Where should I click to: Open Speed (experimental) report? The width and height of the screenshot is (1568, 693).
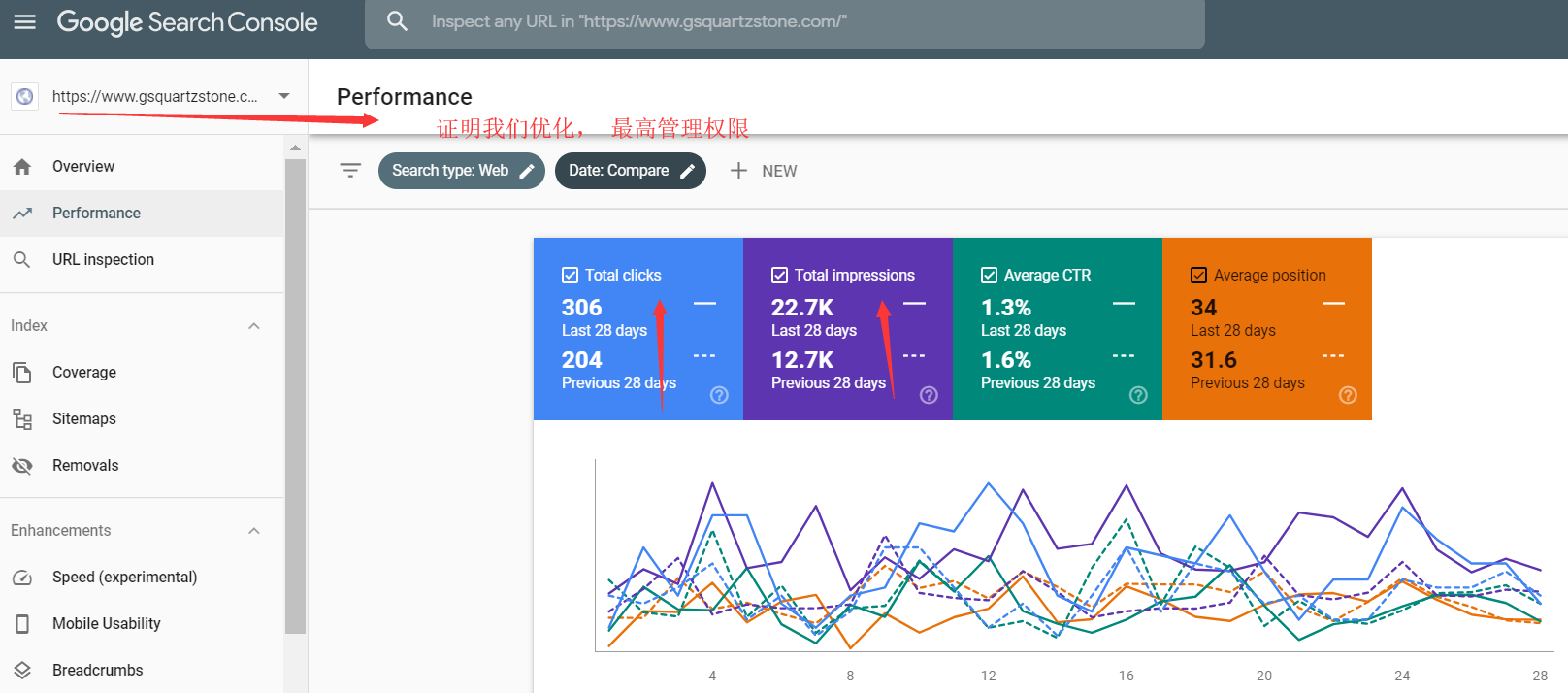tap(142, 577)
